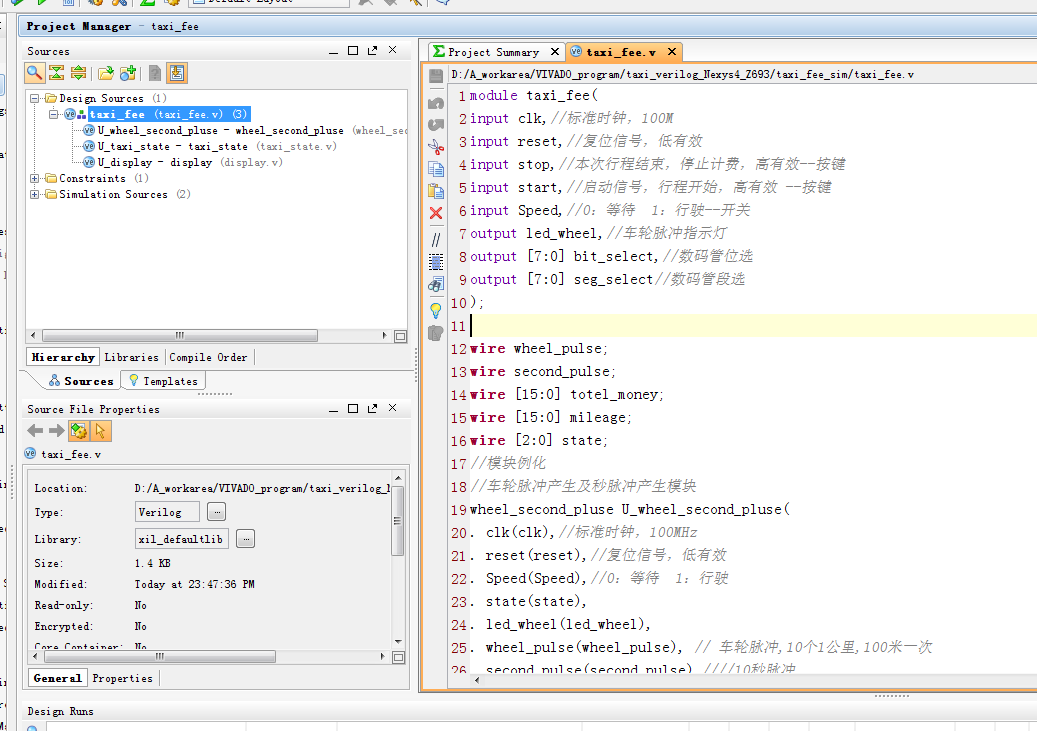Collapse the Design Sources folder
The height and width of the screenshot is (731, 1037).
(x=34, y=99)
